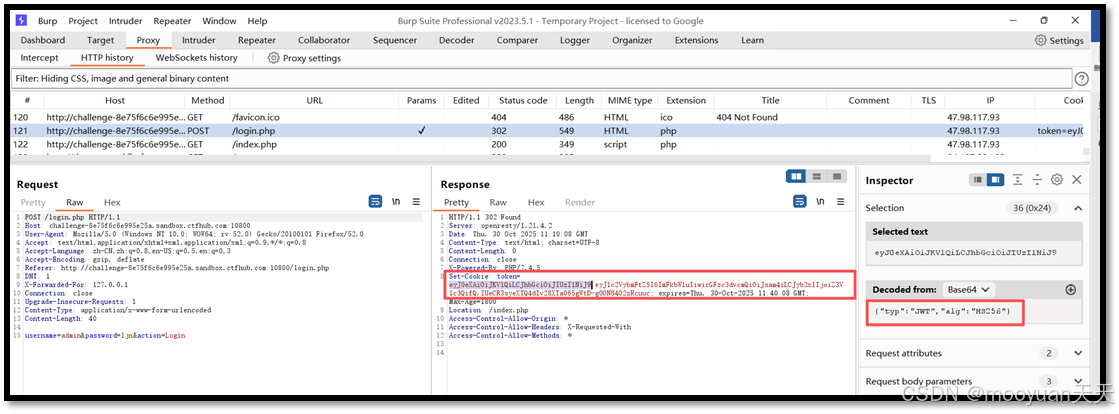Screen dimensions: 1119x414
Task: Open the Request panel hamburger menu
Action: [x=417, y=202]
